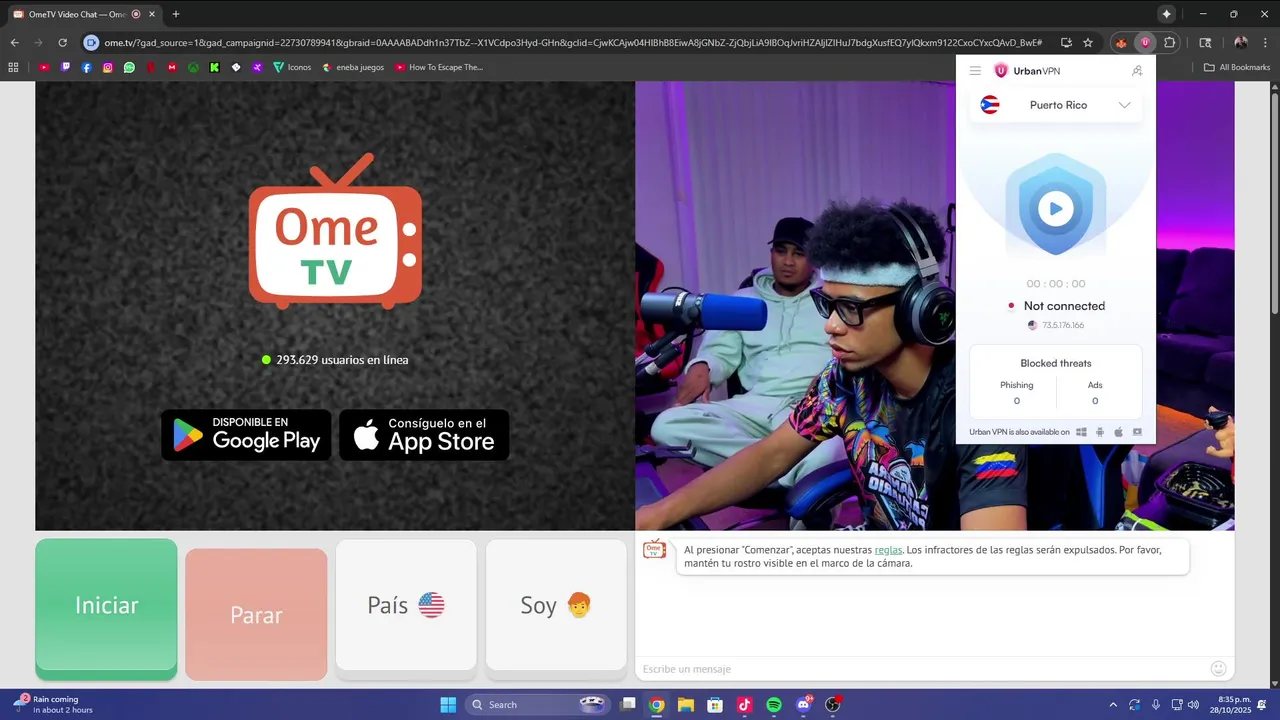The height and width of the screenshot is (720, 1280).
Task: Click the Android platform icon in Urban VPN
Action: pos(1100,432)
